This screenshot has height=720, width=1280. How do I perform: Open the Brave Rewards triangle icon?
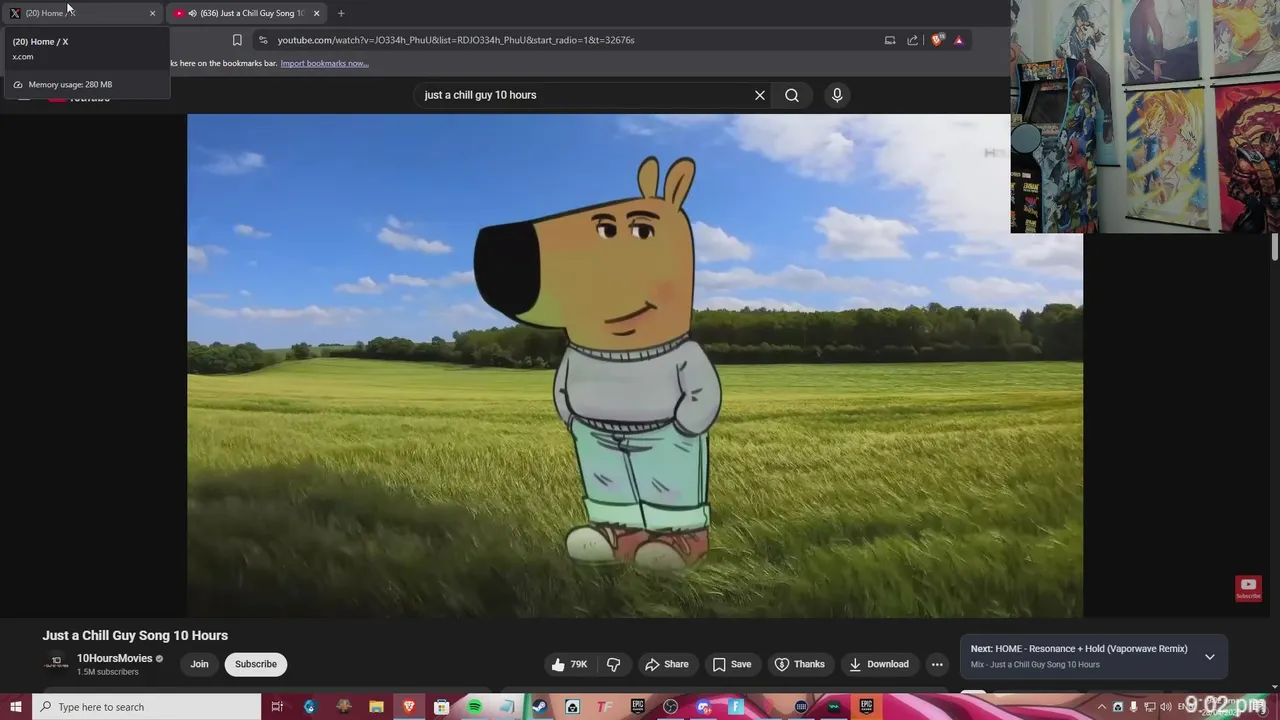click(958, 40)
